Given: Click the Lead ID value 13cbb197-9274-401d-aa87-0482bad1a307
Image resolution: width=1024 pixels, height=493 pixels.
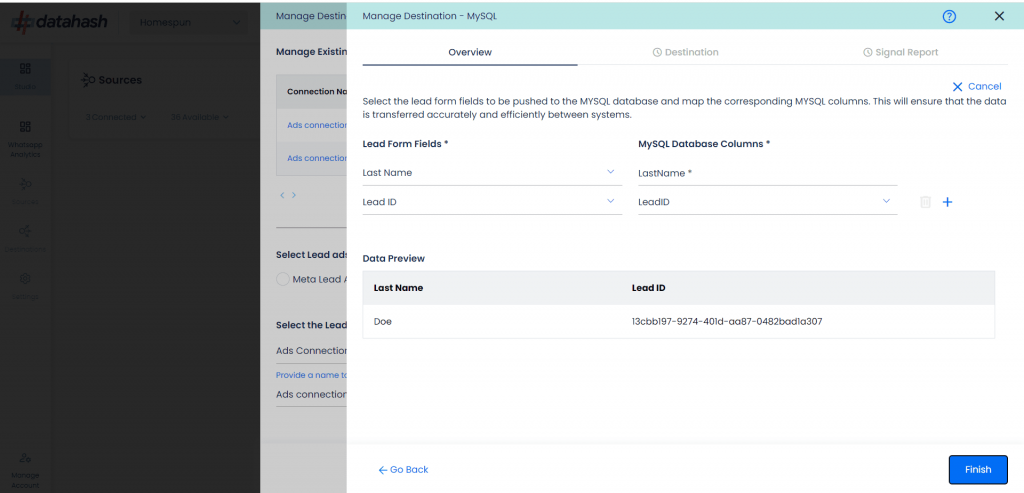Looking at the screenshot, I should tap(727, 321).
